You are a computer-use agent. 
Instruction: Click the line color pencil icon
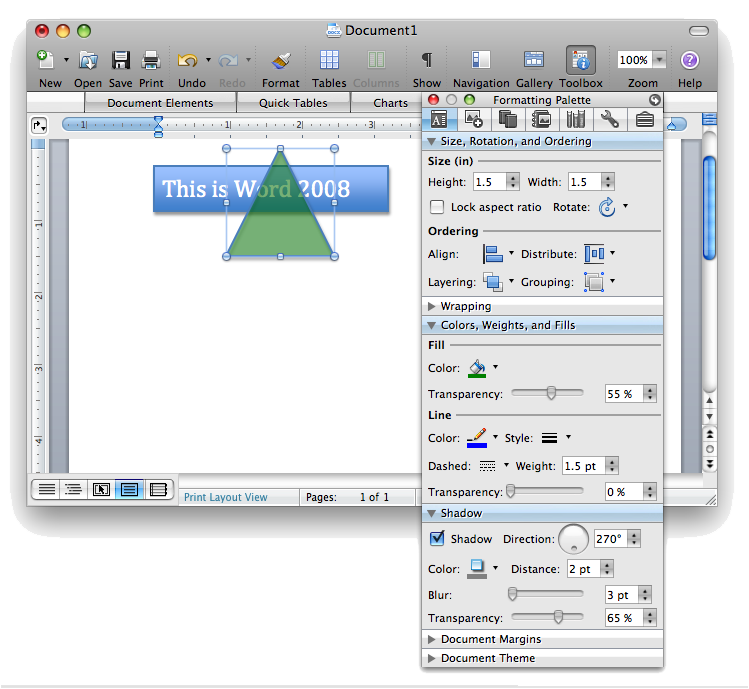click(477, 438)
